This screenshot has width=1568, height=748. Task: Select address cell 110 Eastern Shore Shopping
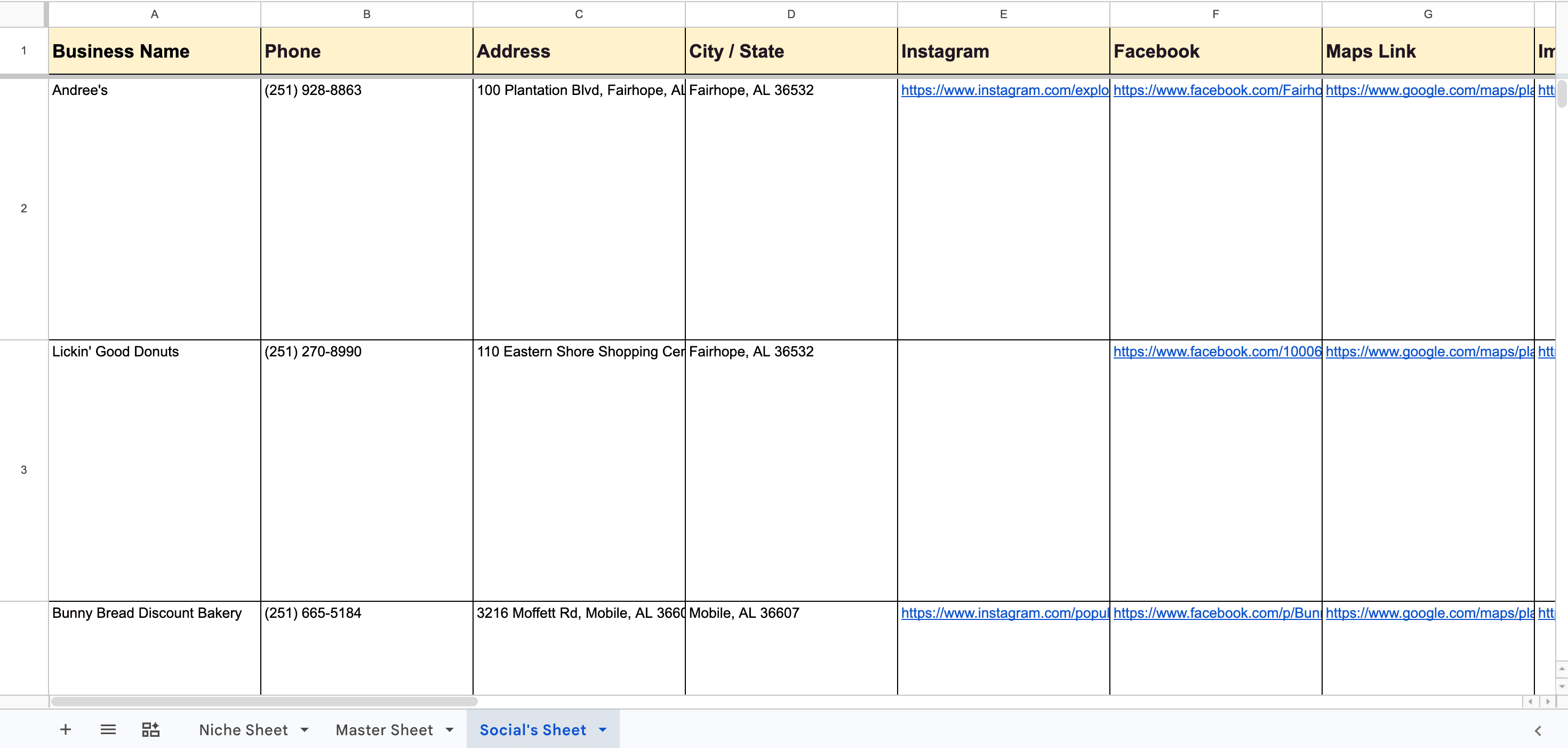(x=579, y=470)
